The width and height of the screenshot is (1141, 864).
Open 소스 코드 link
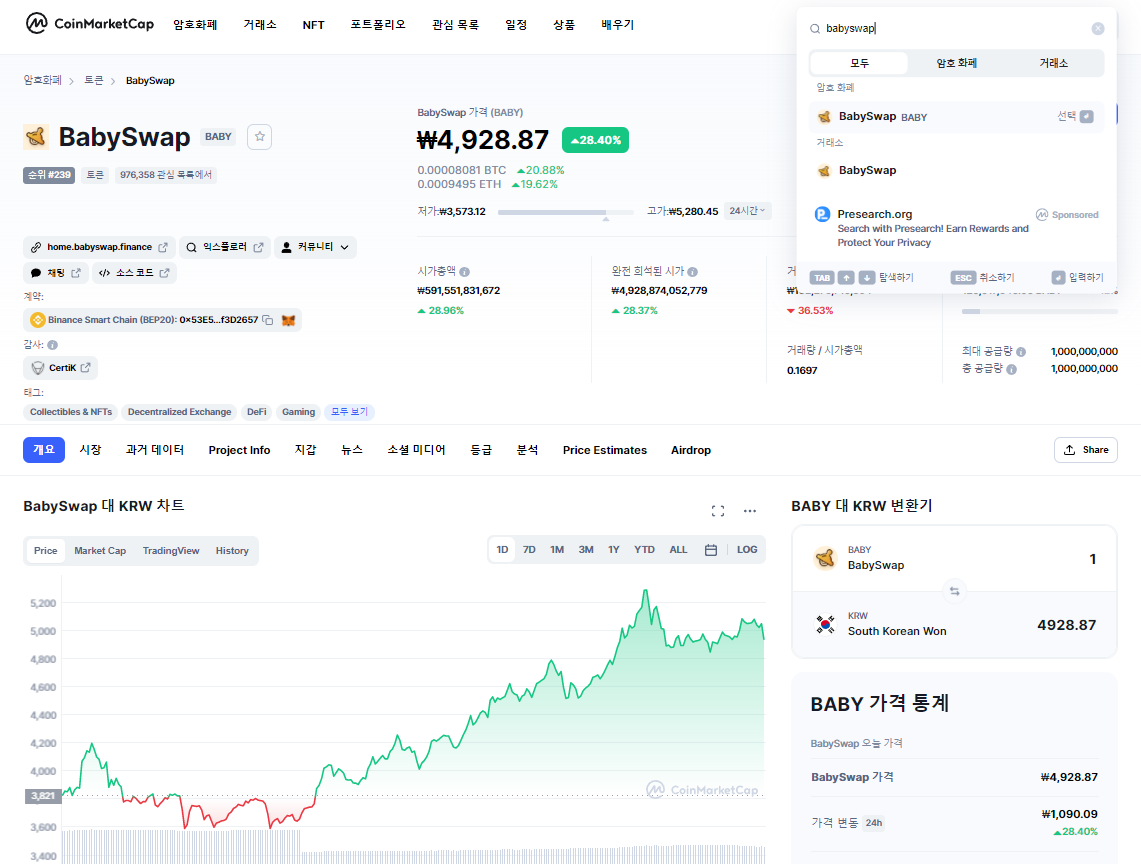pyautogui.click(x=135, y=273)
